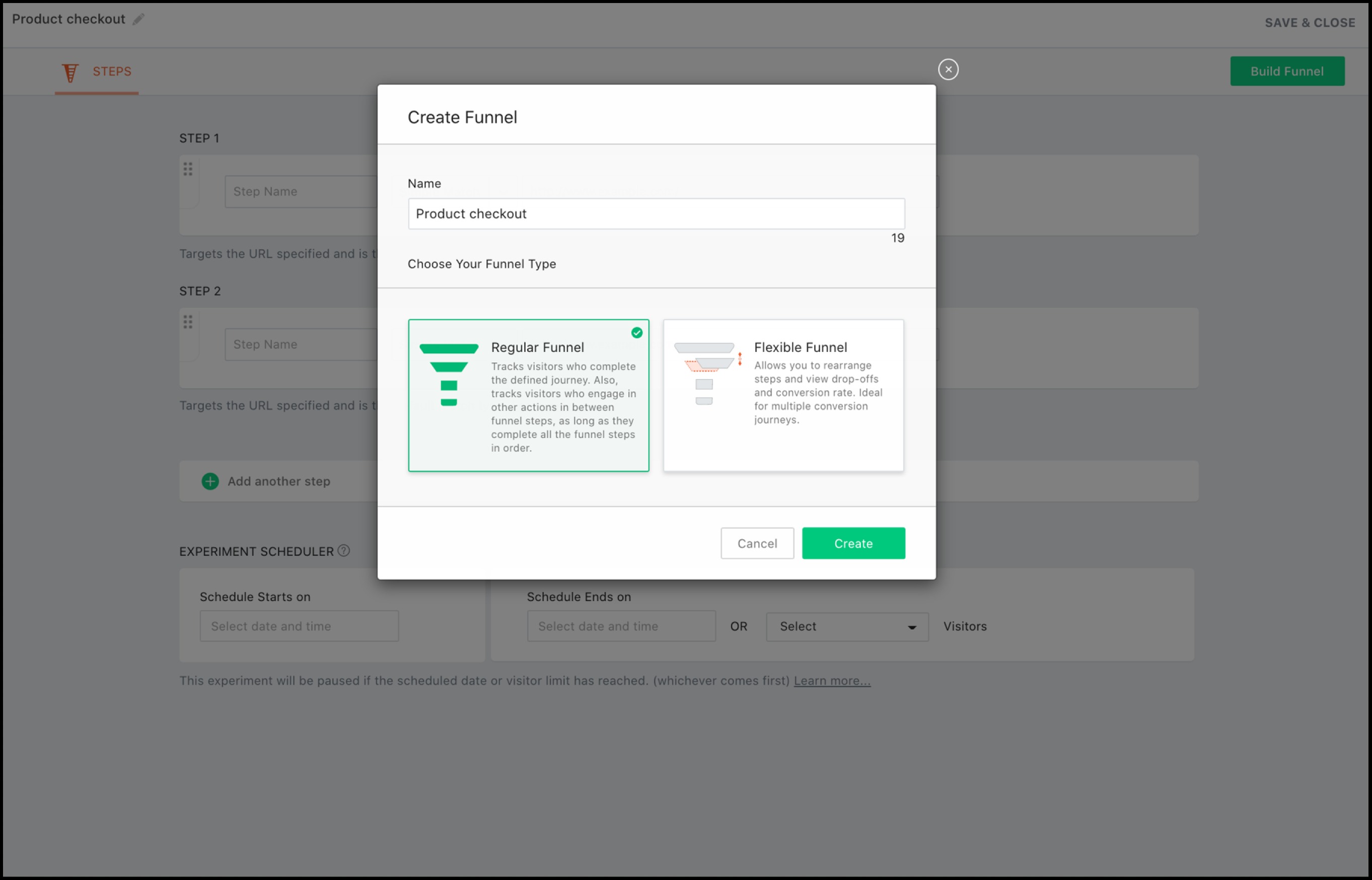The width and height of the screenshot is (1372, 880).
Task: Close the Create Funnel dialog with X icon
Action: point(948,69)
